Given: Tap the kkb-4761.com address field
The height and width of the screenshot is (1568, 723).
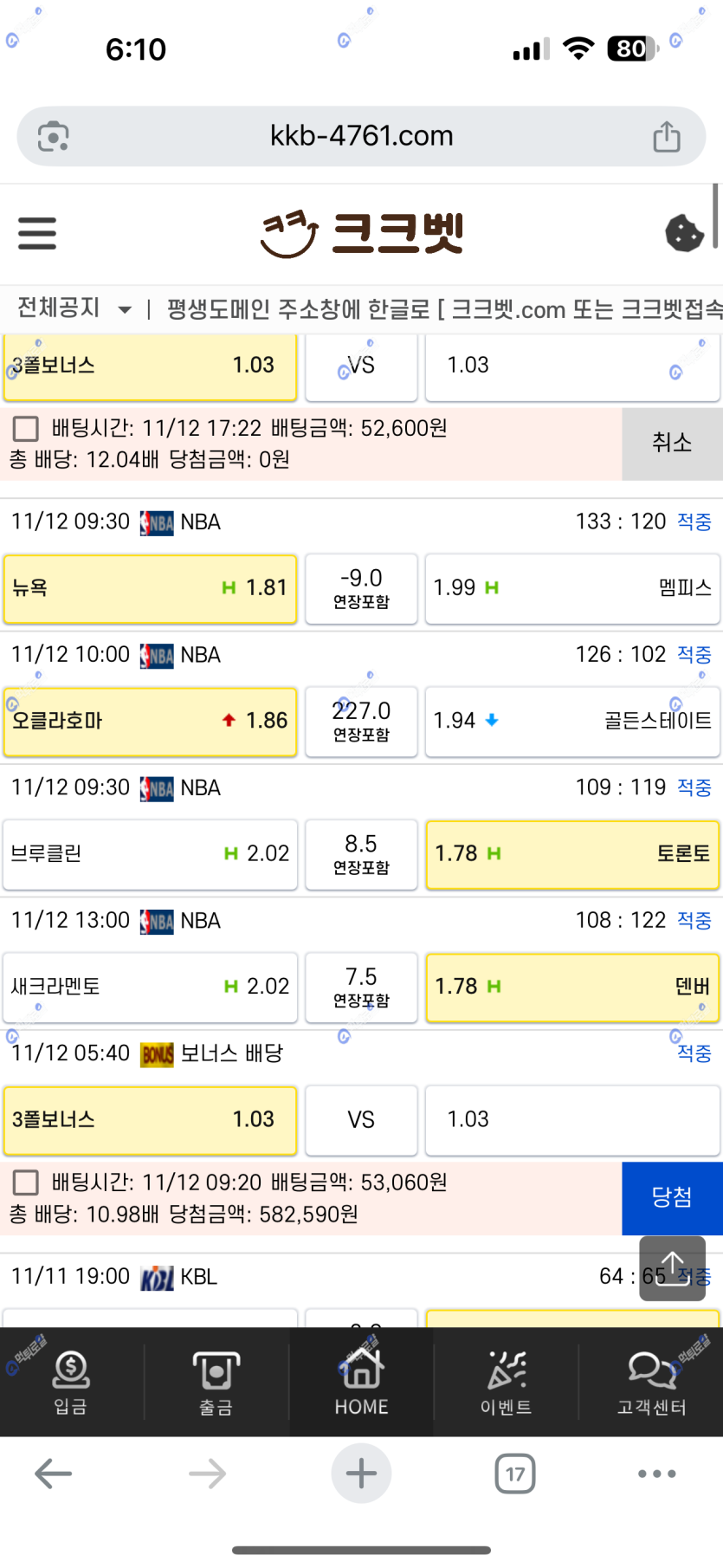Looking at the screenshot, I should coord(361,136).
